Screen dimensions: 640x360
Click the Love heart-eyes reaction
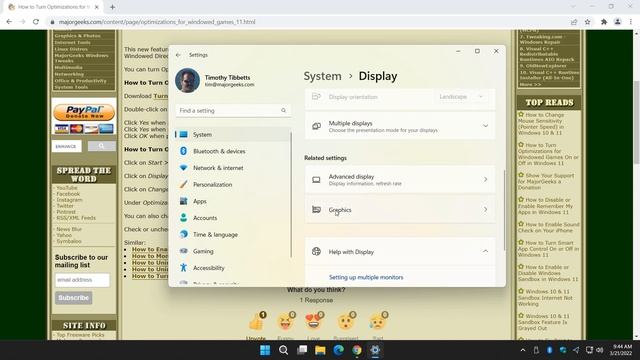[x=313, y=322]
